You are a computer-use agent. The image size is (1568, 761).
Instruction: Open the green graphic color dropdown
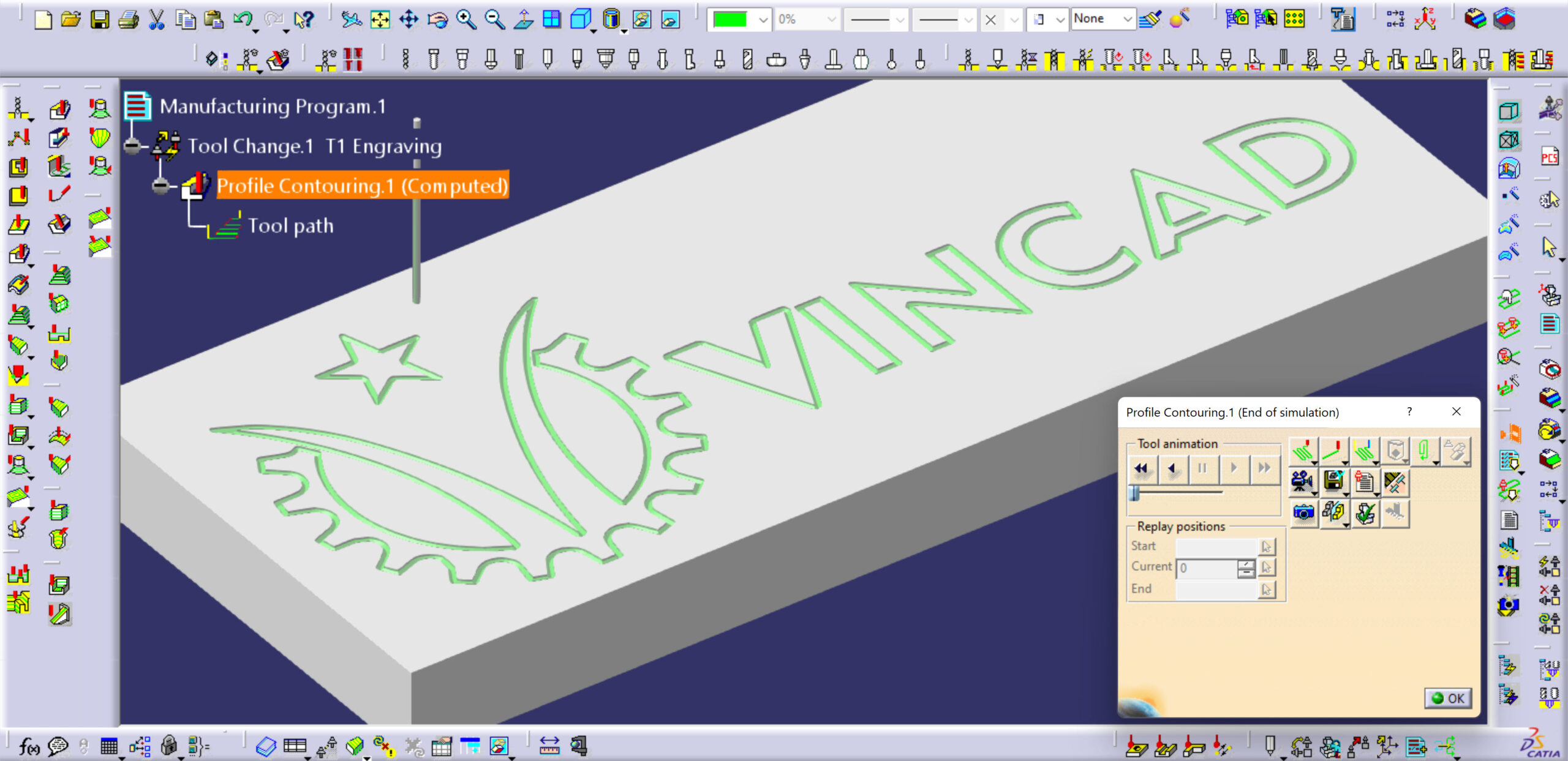(x=763, y=20)
